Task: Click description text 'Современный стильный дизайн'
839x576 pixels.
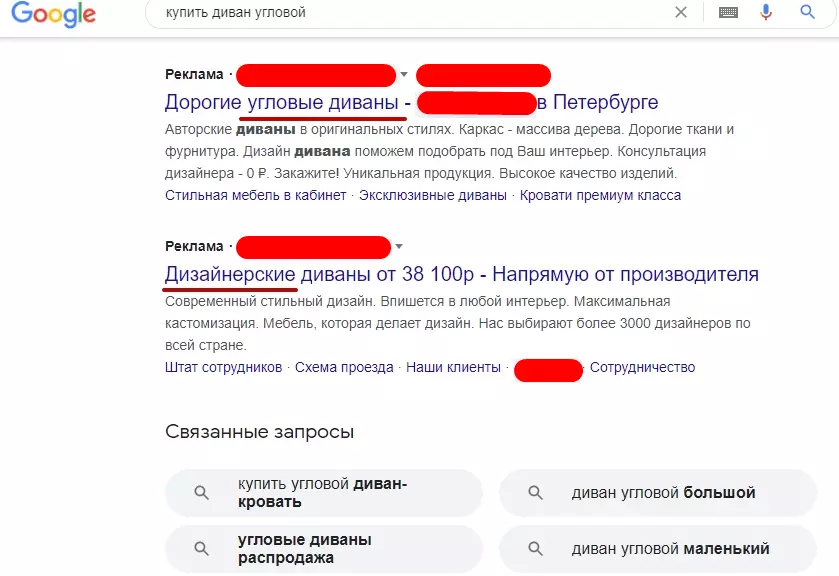Action: [269, 301]
